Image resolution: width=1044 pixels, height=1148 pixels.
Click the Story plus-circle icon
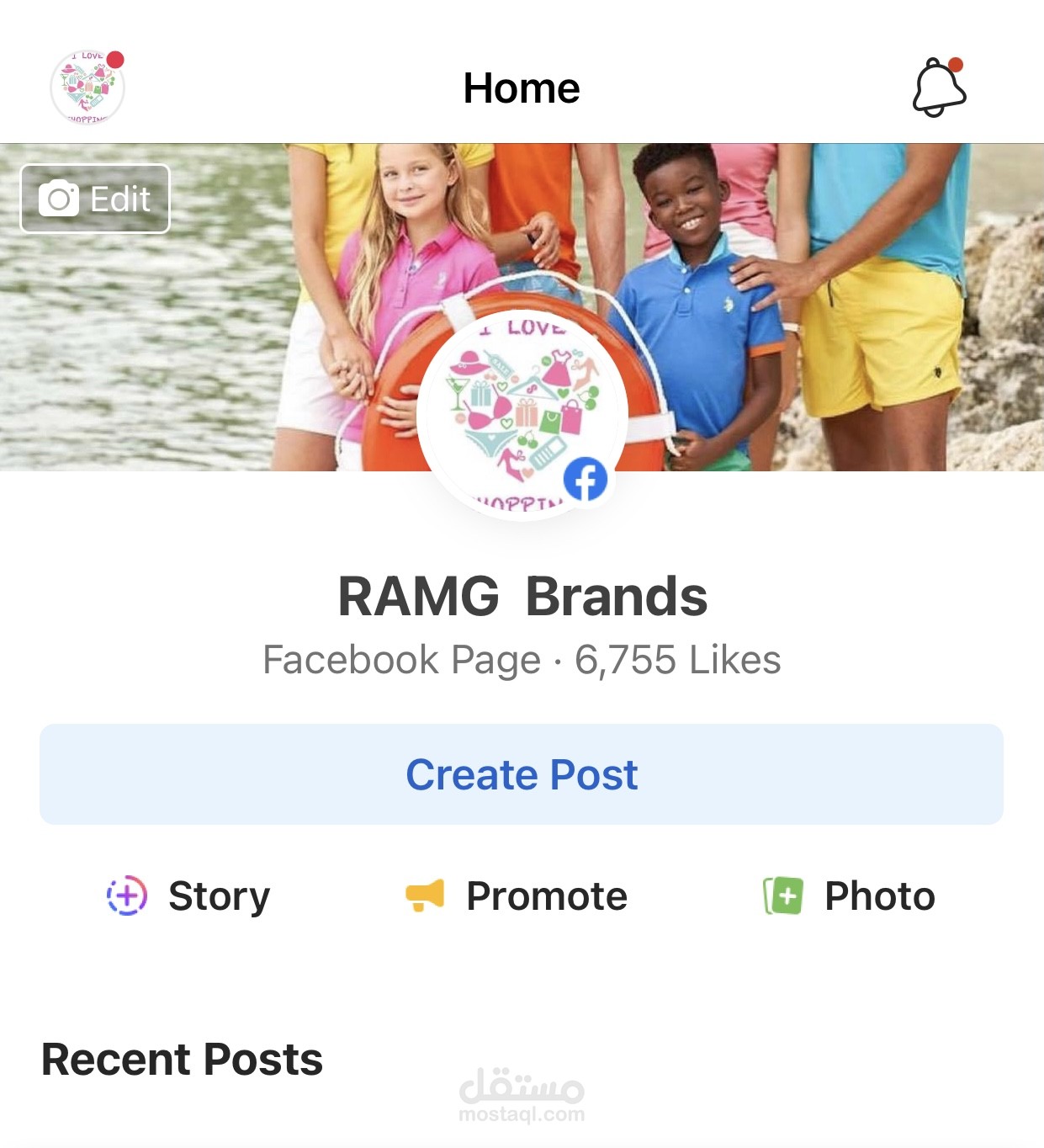127,896
